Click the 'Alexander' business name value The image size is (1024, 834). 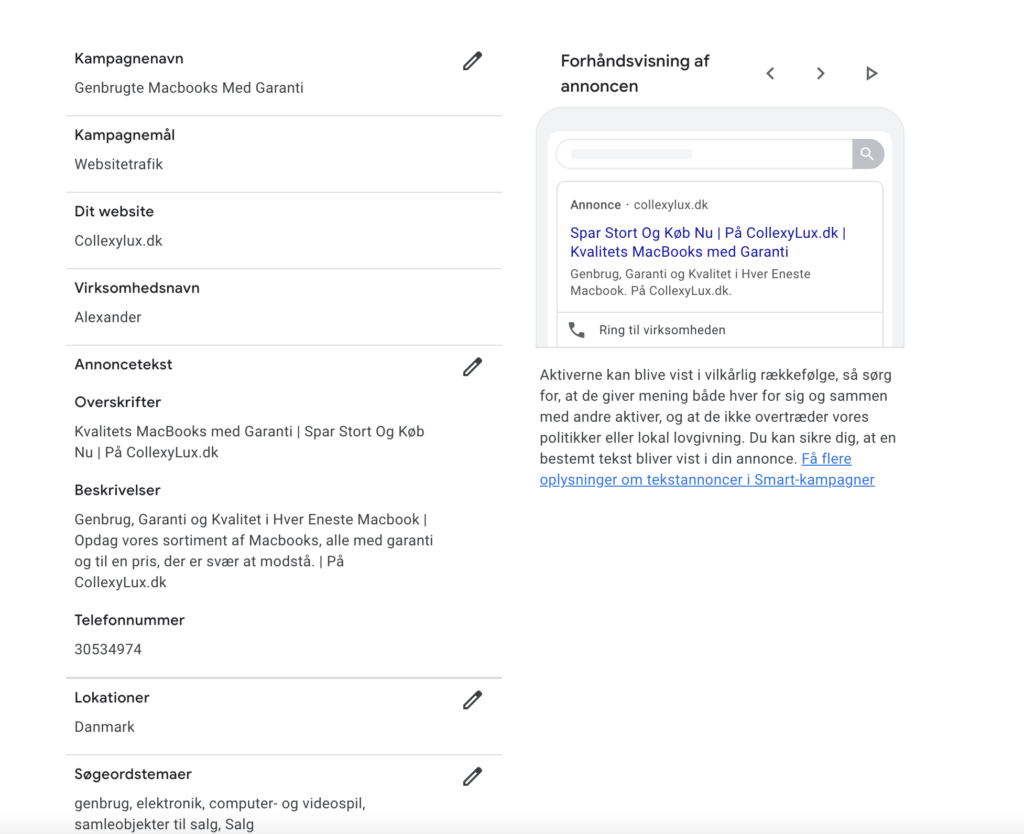coord(108,317)
